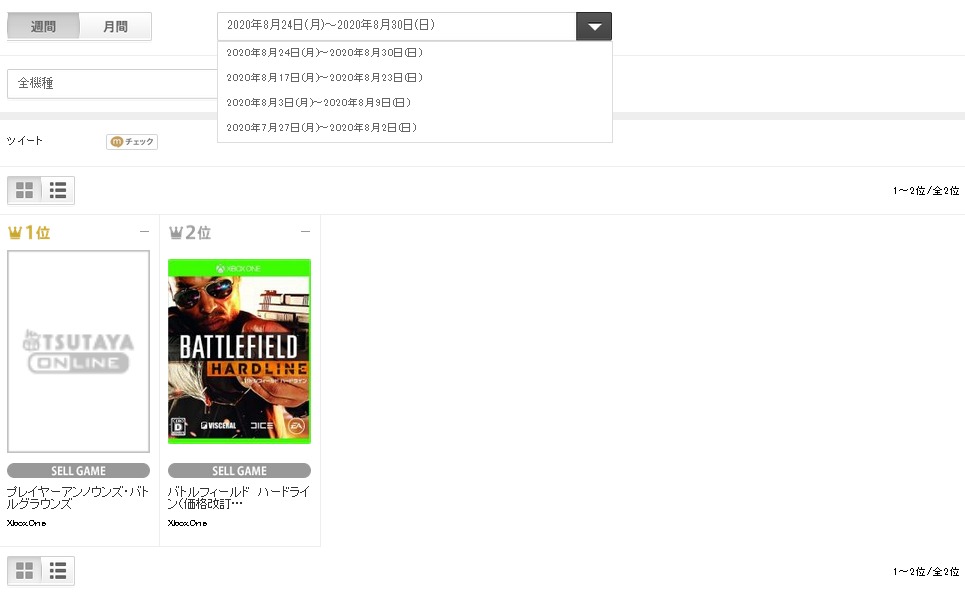
Task: Choose 2020年8月3日(月)~2020年8月9日(日) from the list
Action: (414, 103)
